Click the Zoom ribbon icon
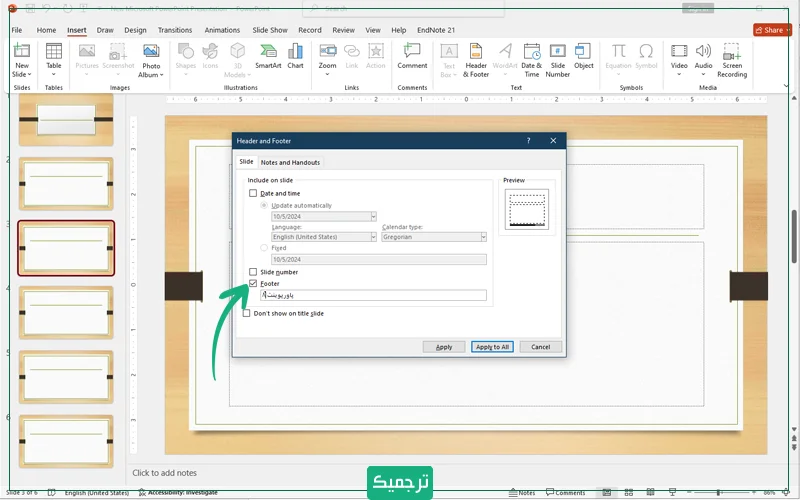 328,51
